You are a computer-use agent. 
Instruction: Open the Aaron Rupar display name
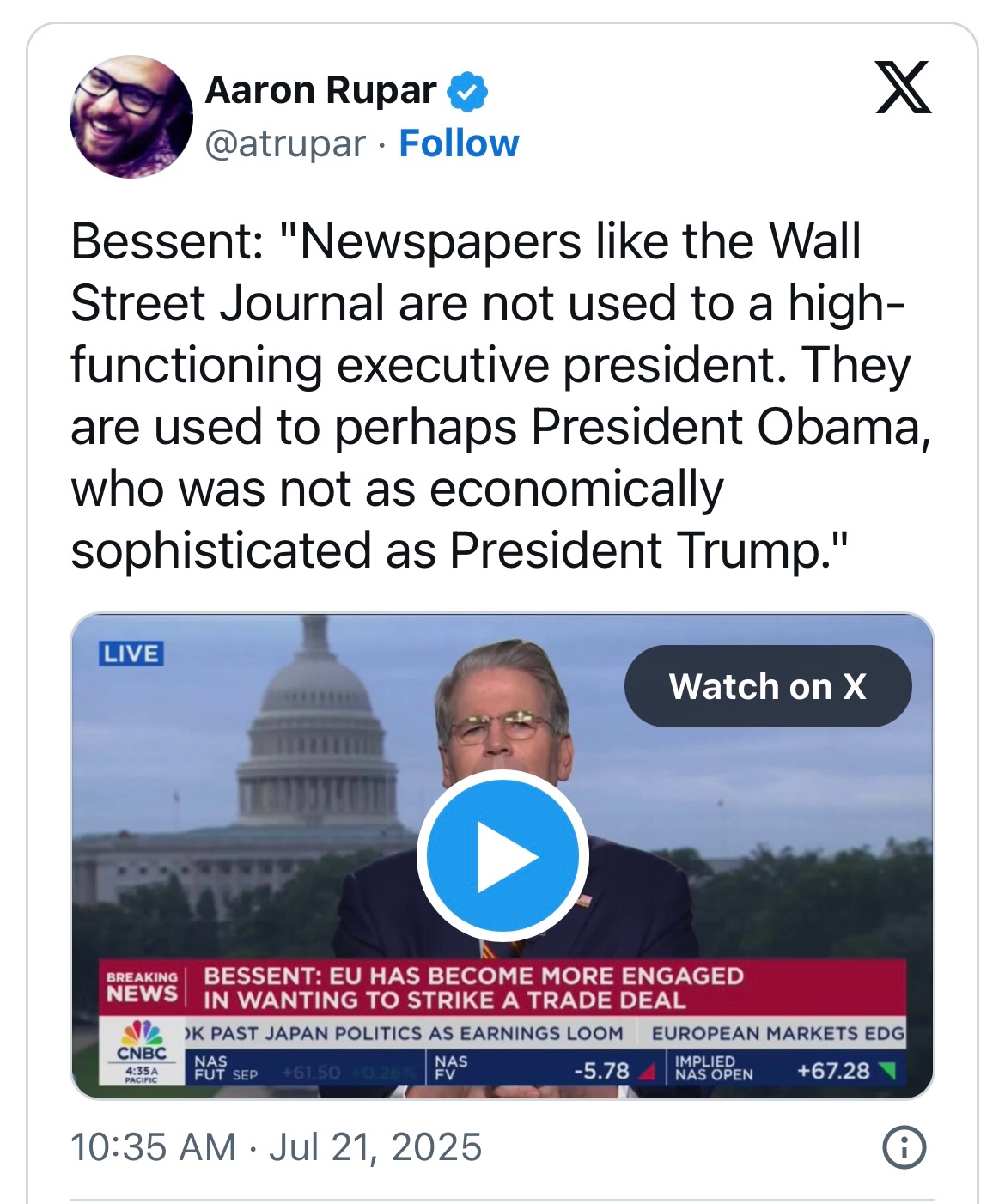[320, 90]
